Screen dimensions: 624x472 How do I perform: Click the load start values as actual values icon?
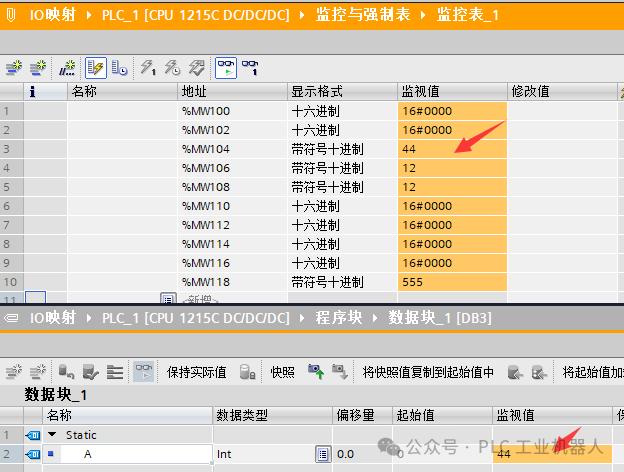[91, 372]
